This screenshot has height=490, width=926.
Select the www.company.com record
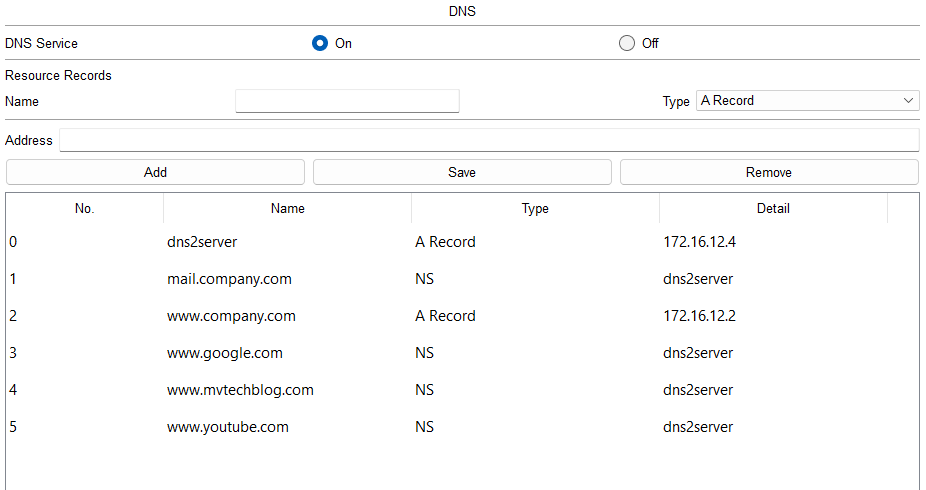231,316
